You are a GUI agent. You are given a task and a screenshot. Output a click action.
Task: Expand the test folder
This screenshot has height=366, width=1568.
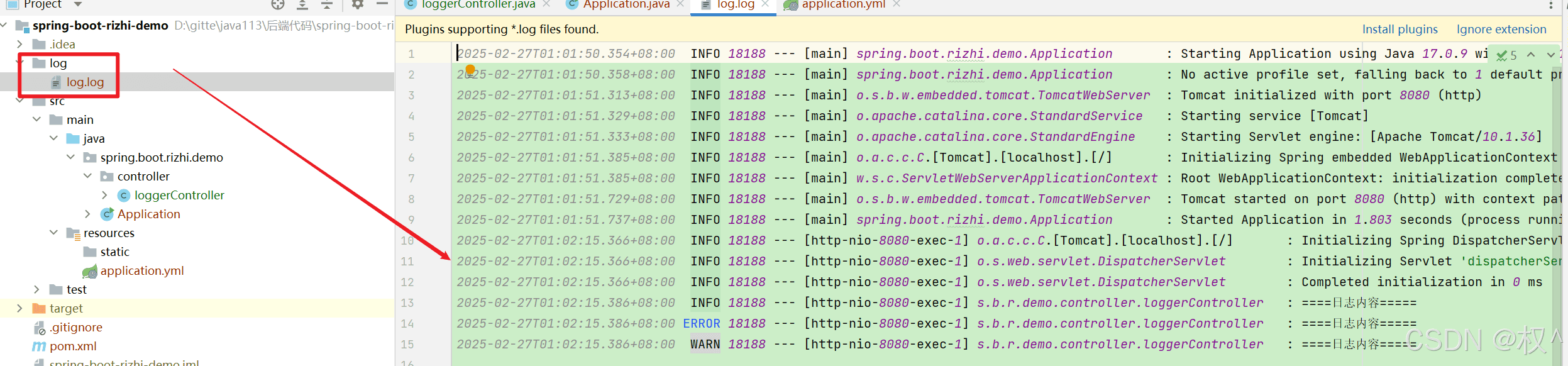pos(36,289)
